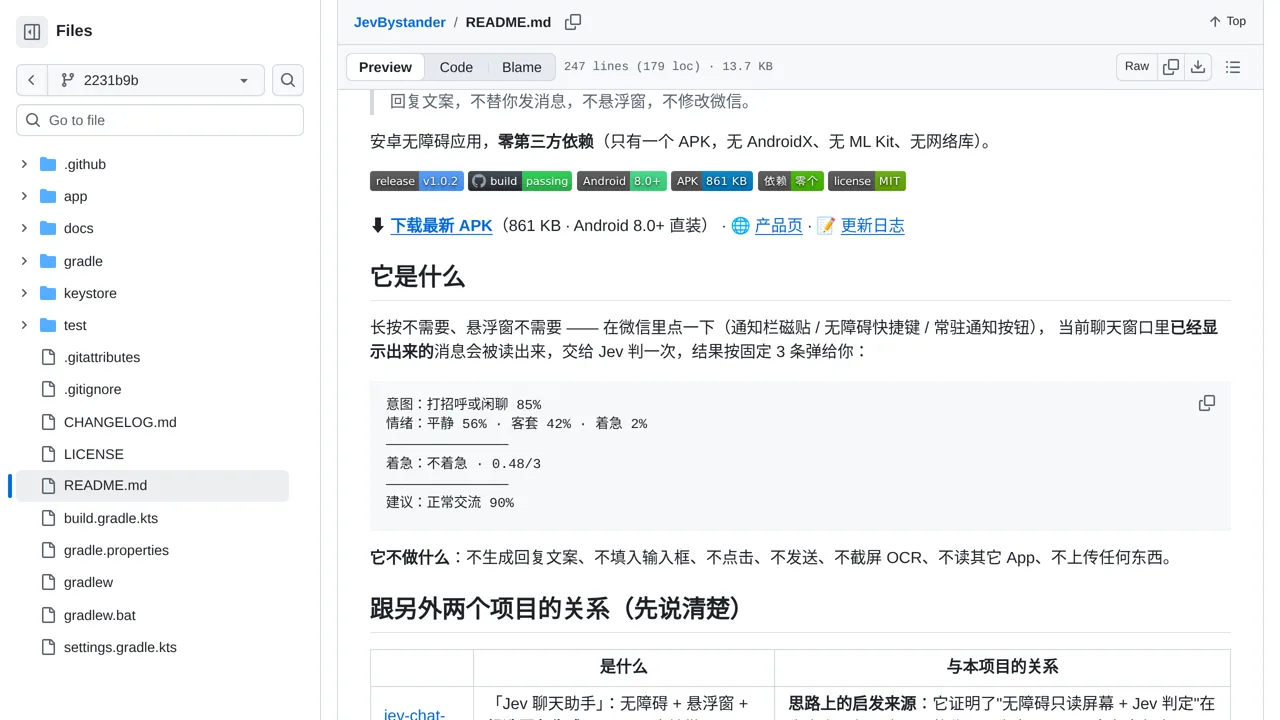The width and height of the screenshot is (1280, 720).
Task: Click the 与本项目的关系 table header
Action: 1002,667
